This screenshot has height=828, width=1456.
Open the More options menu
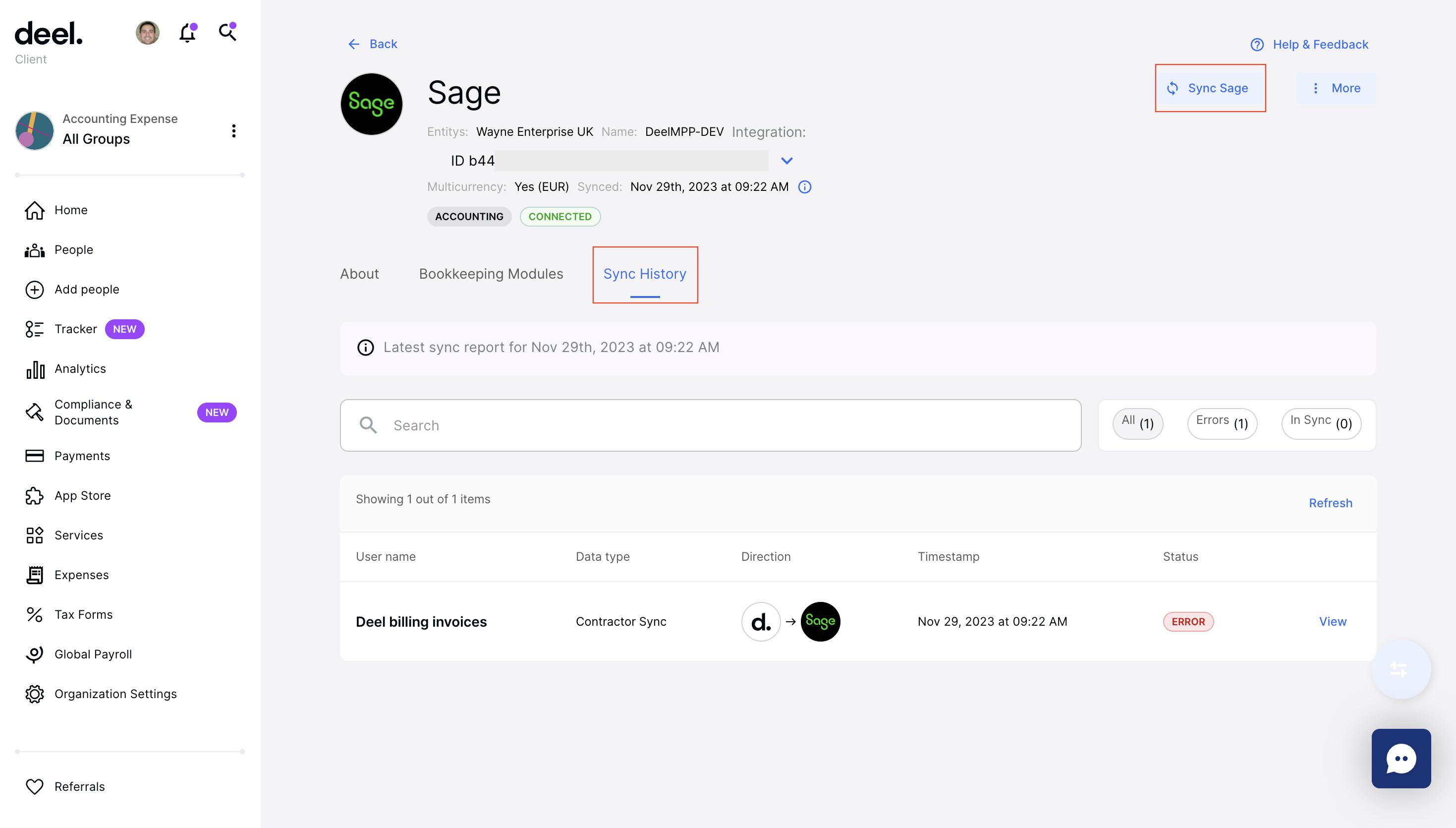[1336, 88]
